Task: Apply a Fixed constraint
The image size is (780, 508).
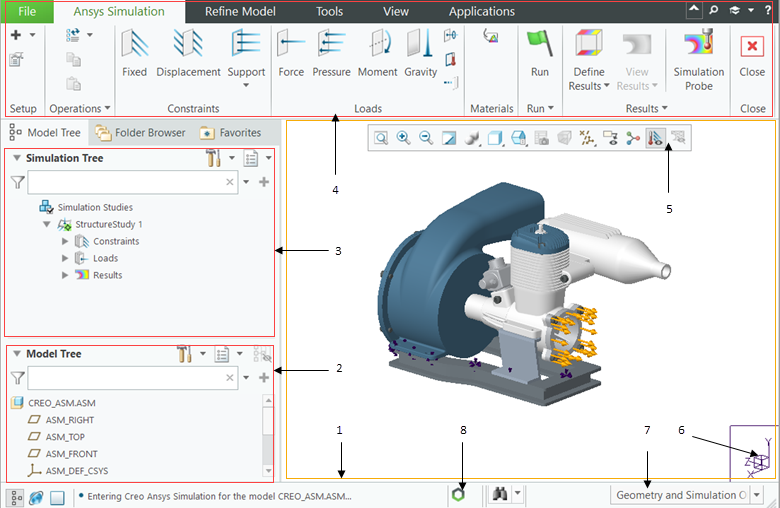Action: pyautogui.click(x=134, y=53)
